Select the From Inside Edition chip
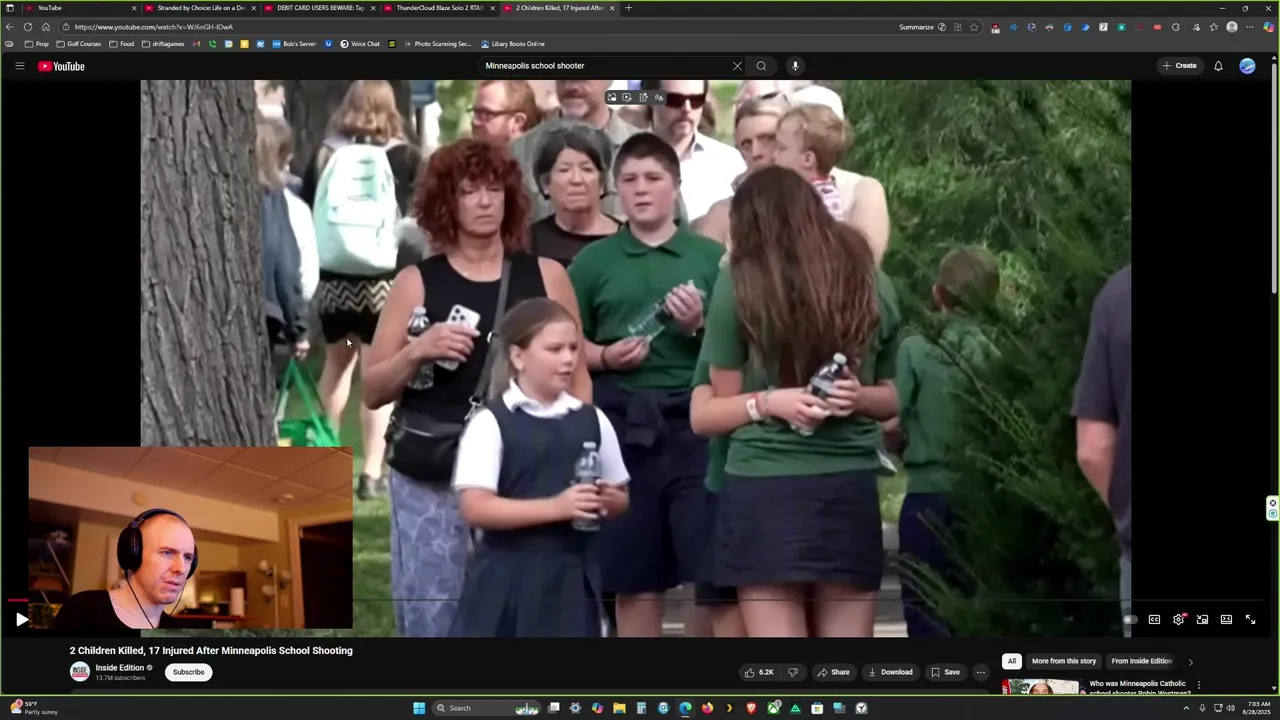This screenshot has height=720, width=1280. [x=1141, y=661]
